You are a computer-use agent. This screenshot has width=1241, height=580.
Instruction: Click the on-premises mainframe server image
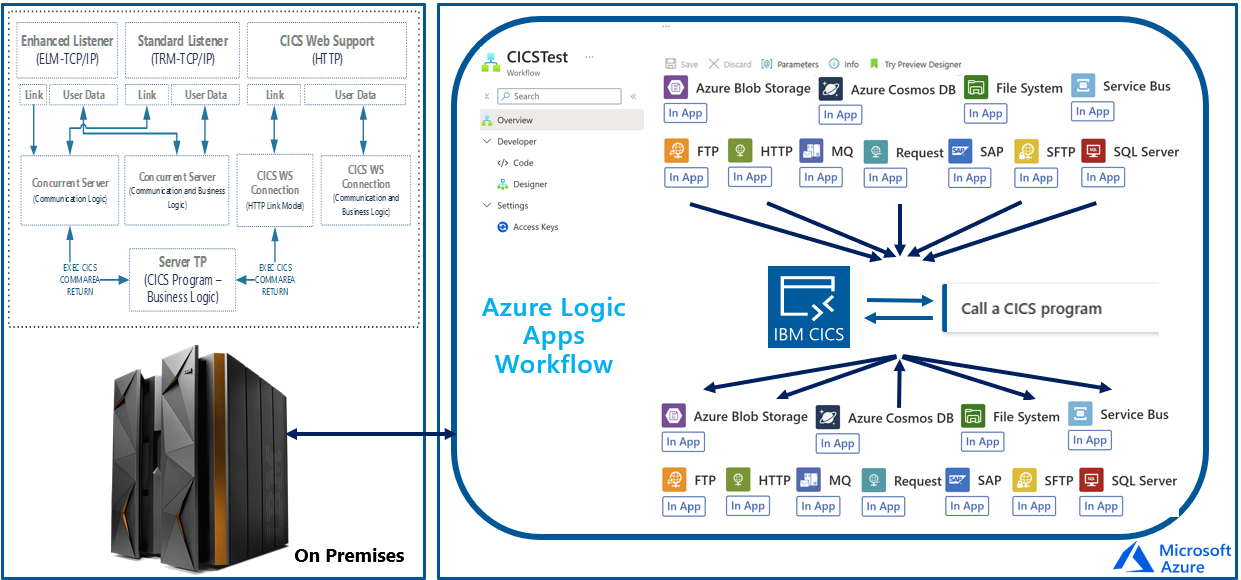click(198, 455)
